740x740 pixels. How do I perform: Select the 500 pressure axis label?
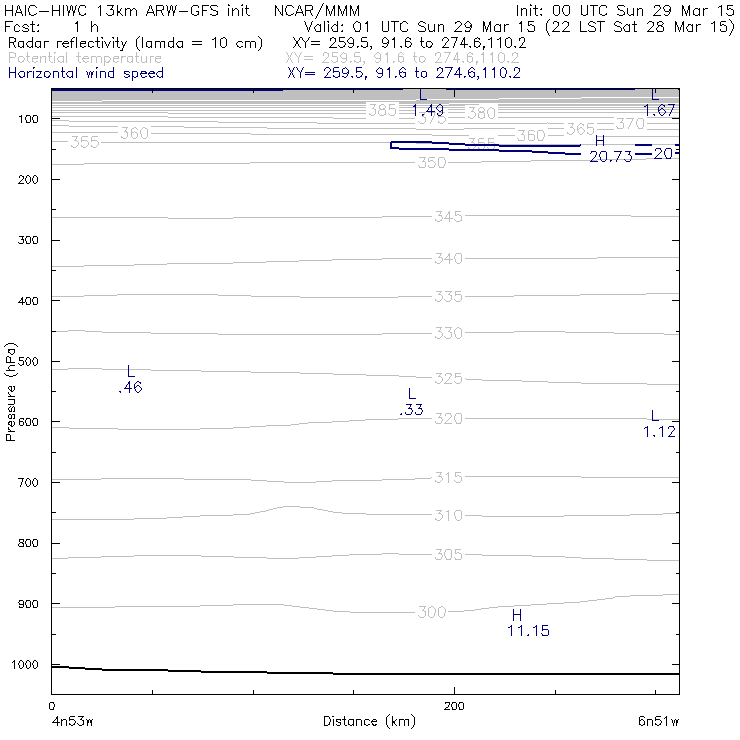[x=28, y=361]
